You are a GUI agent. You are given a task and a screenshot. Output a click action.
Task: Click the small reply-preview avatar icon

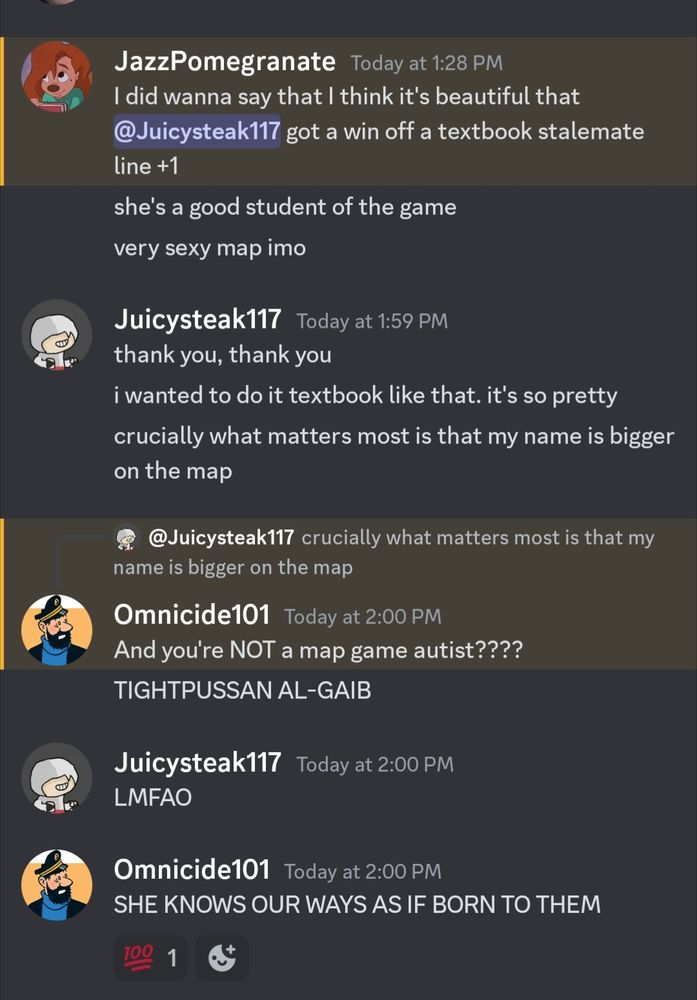pyautogui.click(x=127, y=538)
